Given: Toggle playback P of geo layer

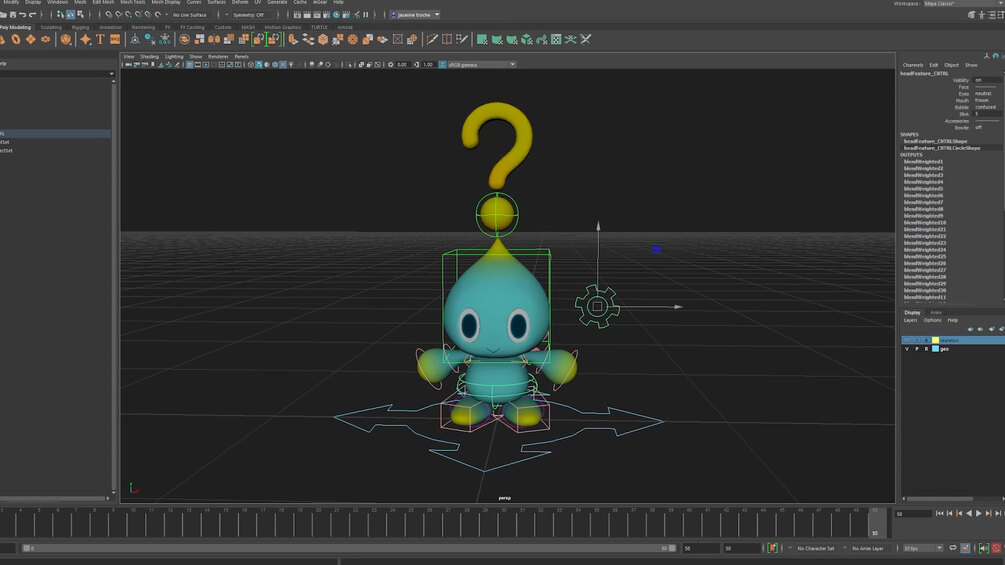Looking at the screenshot, I should click(917, 349).
